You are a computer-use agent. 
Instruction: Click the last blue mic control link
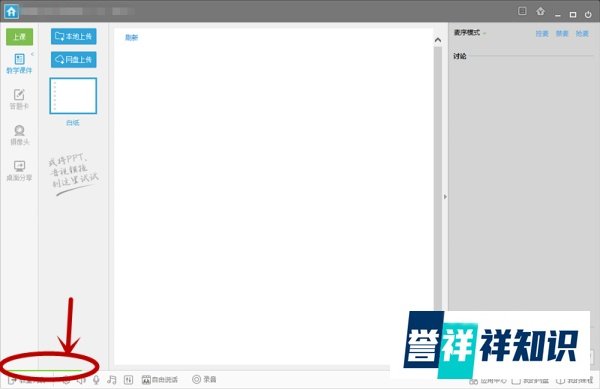582,34
